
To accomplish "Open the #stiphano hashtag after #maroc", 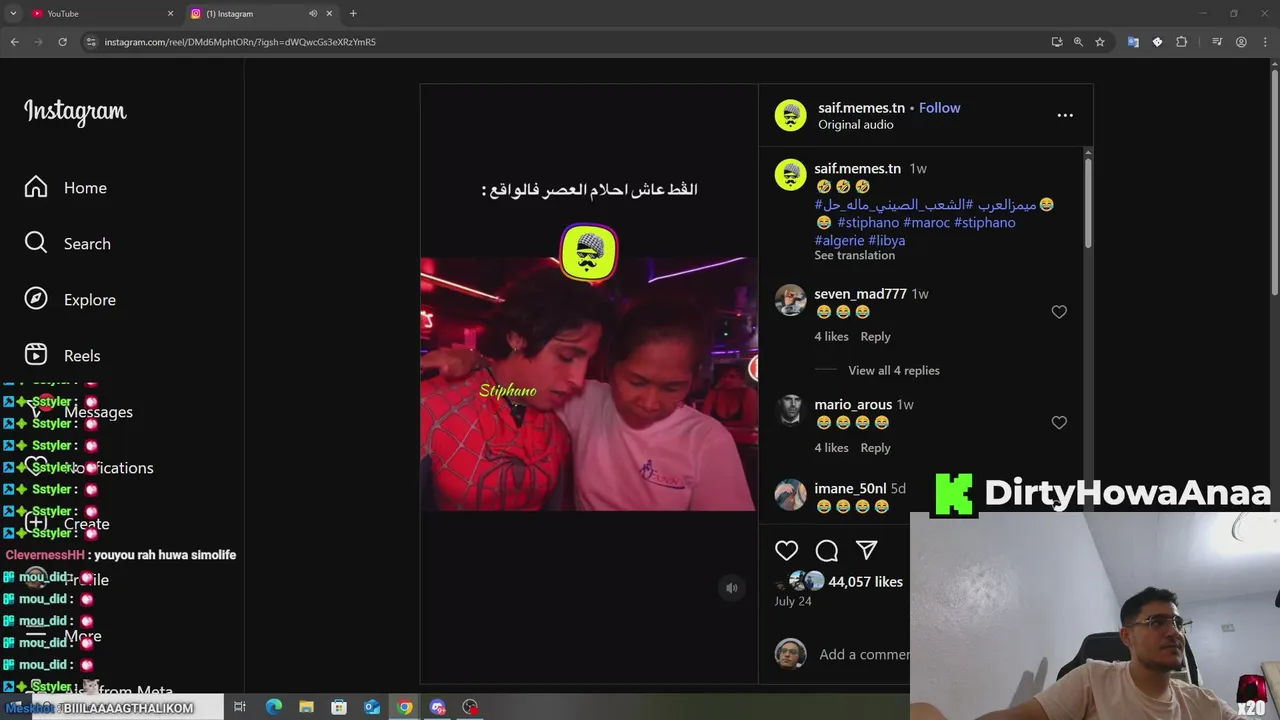I will click(984, 222).
